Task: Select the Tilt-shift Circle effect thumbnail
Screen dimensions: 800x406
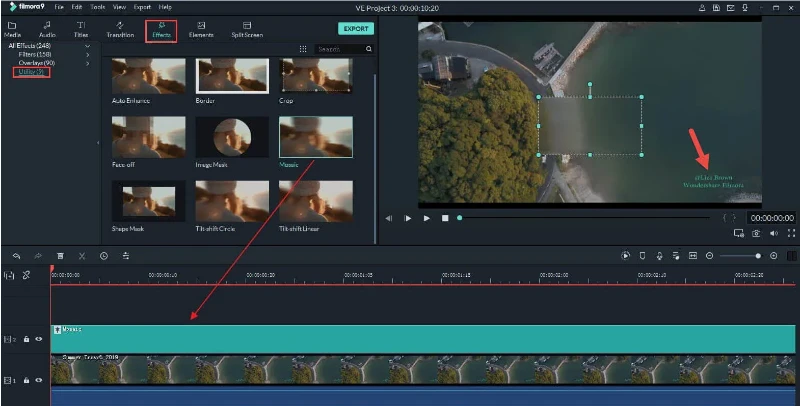Action: 232,201
